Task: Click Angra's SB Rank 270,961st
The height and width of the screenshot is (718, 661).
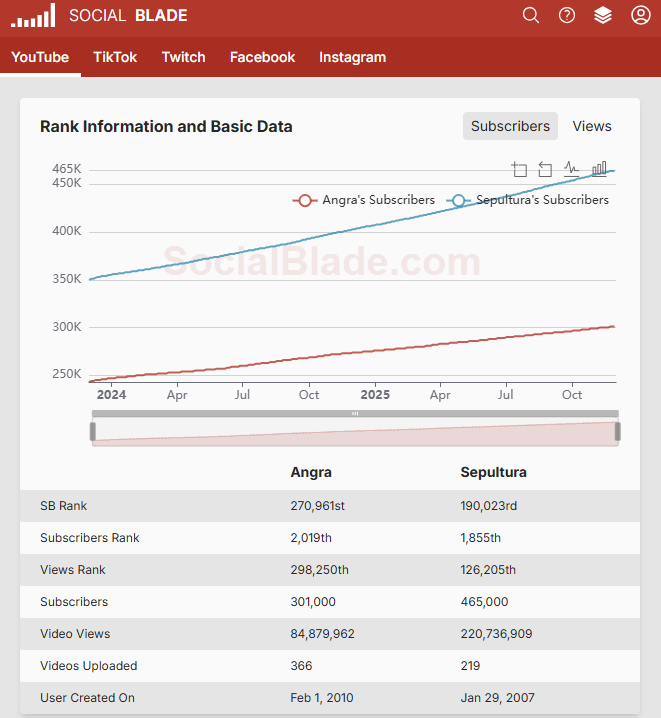Action: [318, 506]
